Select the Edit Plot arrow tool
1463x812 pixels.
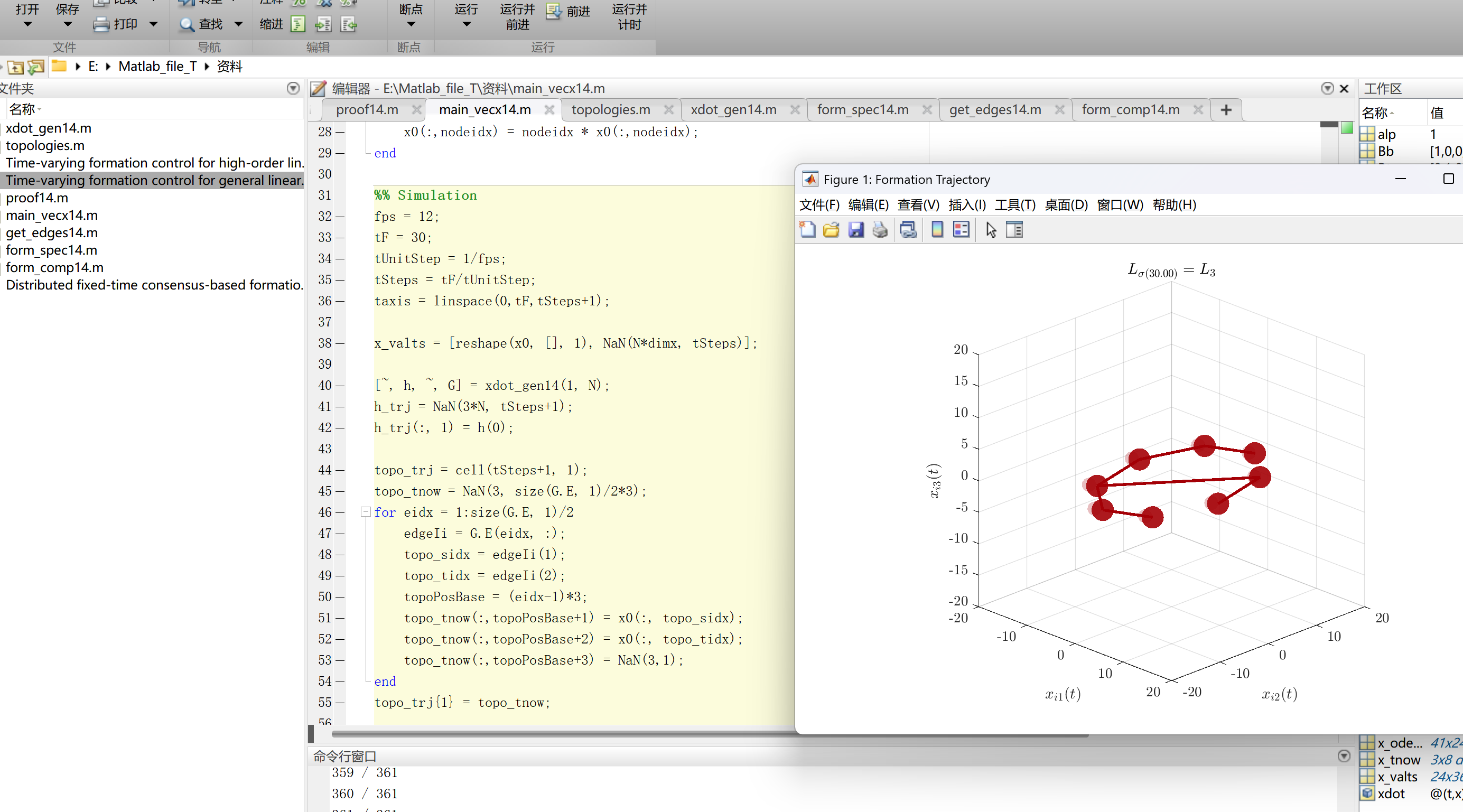pos(991,230)
